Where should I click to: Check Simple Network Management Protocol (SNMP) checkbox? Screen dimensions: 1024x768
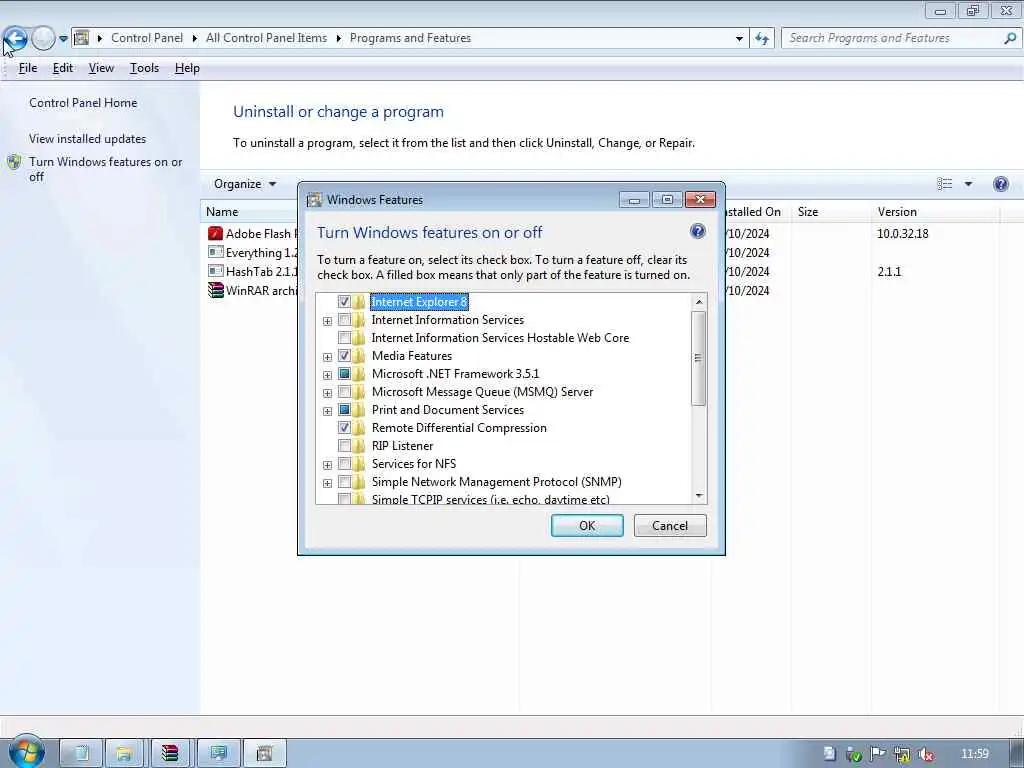click(x=344, y=482)
